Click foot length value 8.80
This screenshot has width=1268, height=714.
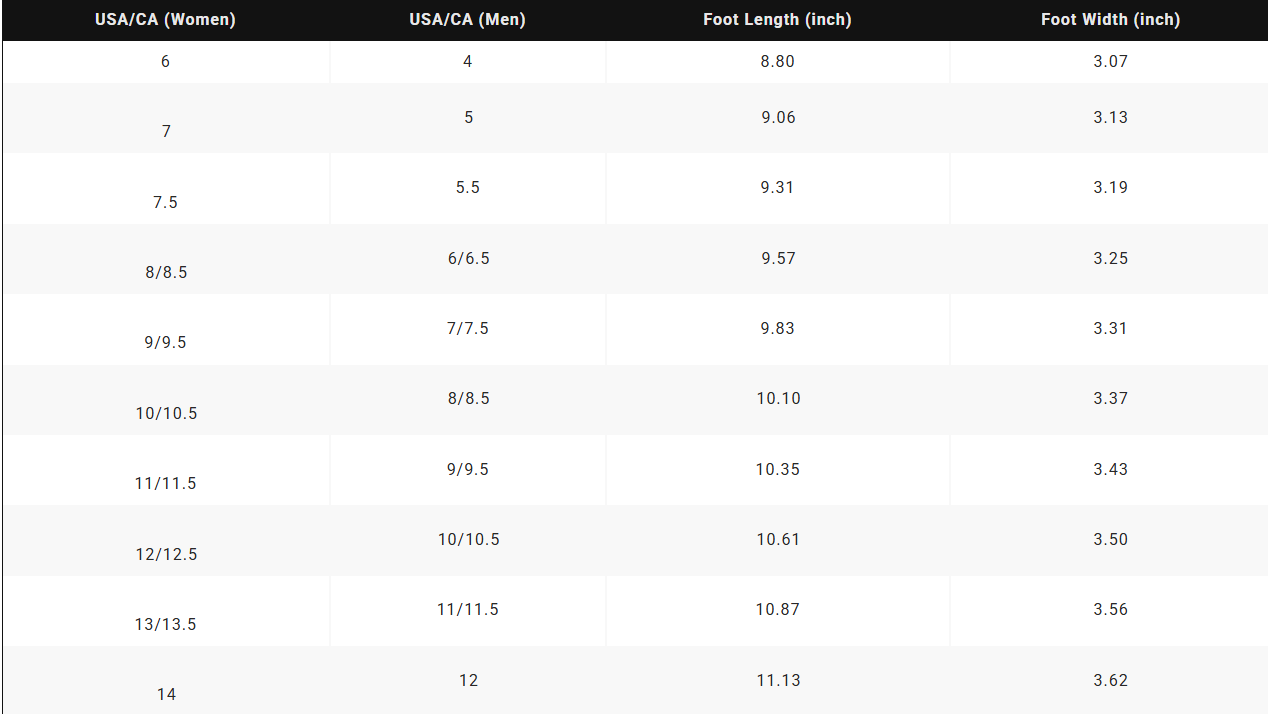pyautogui.click(x=777, y=61)
